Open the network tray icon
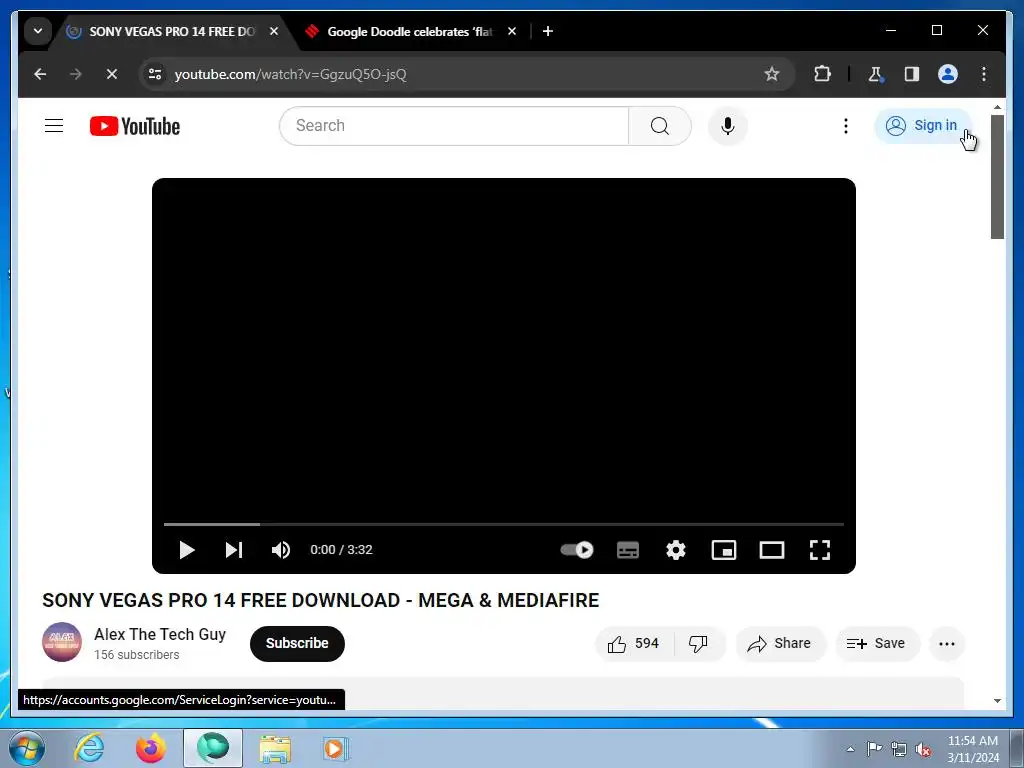 899,749
